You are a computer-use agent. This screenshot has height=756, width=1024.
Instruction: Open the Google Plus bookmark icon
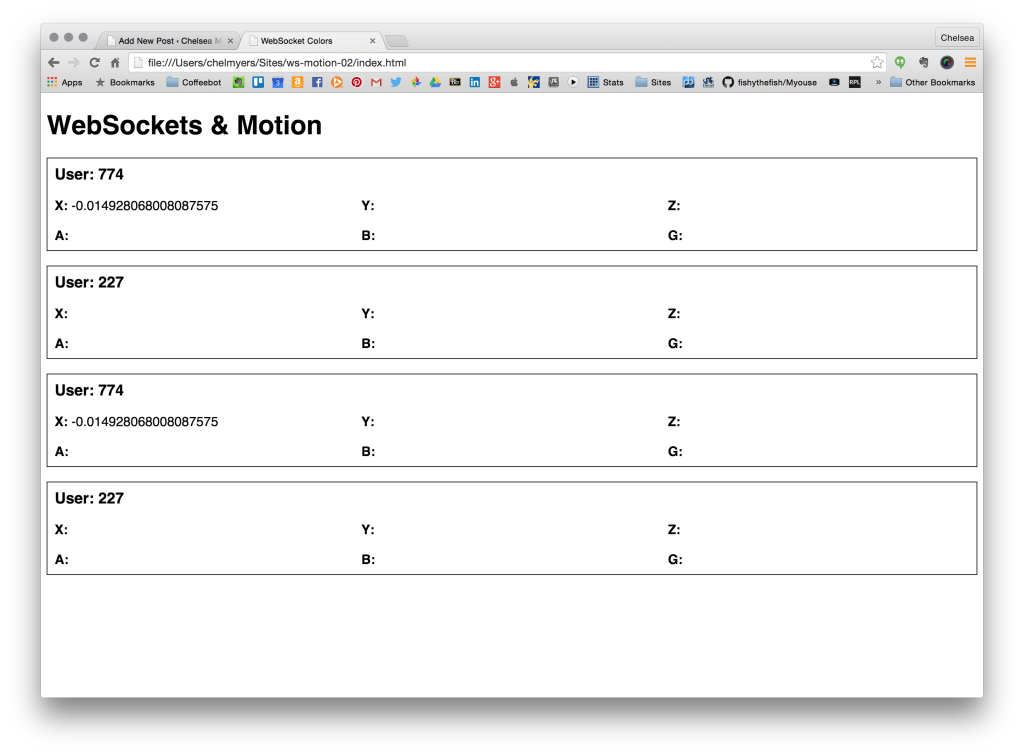tap(494, 82)
